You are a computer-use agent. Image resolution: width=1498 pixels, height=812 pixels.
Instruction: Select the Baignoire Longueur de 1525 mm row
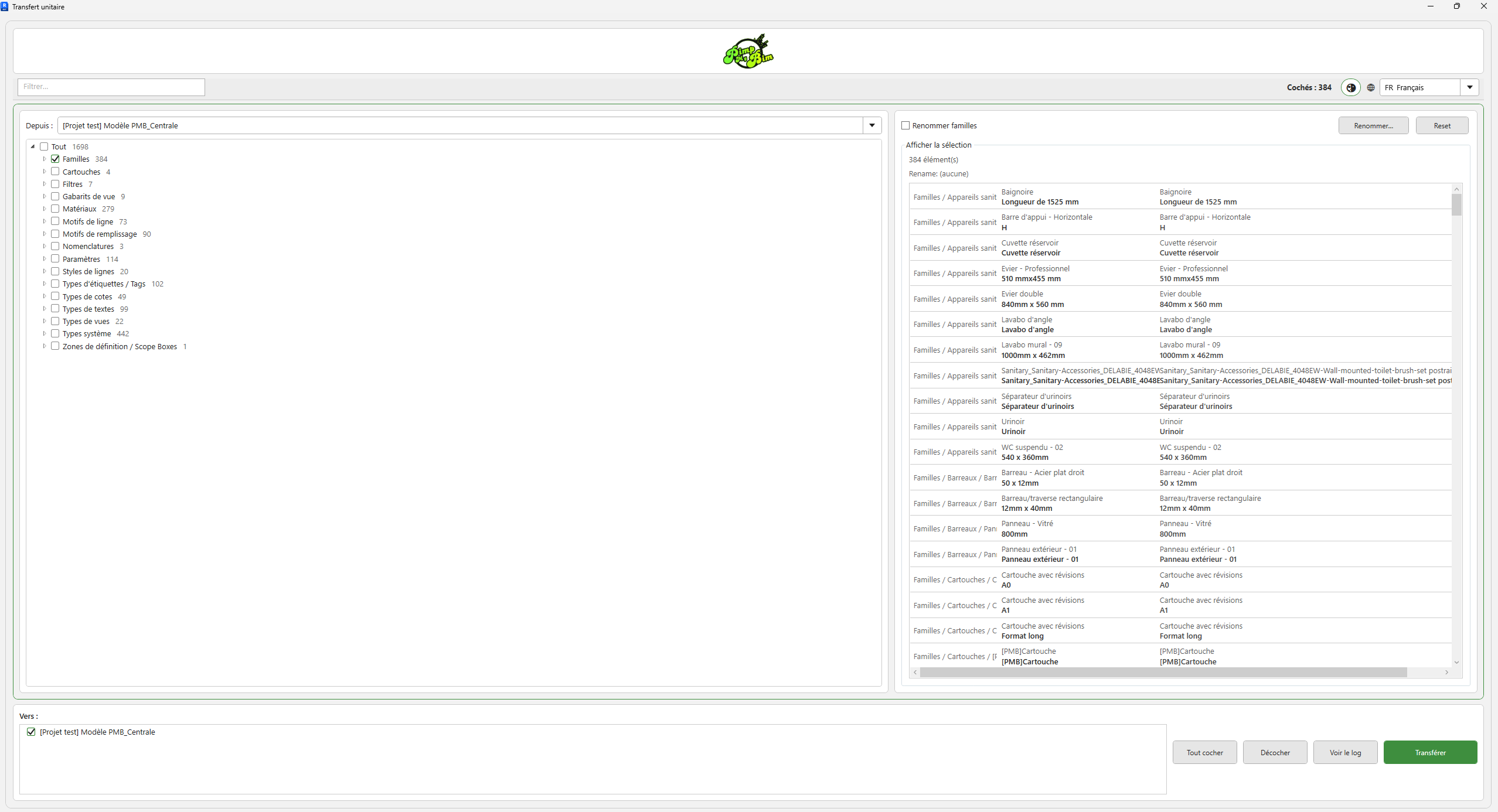click(x=1180, y=197)
